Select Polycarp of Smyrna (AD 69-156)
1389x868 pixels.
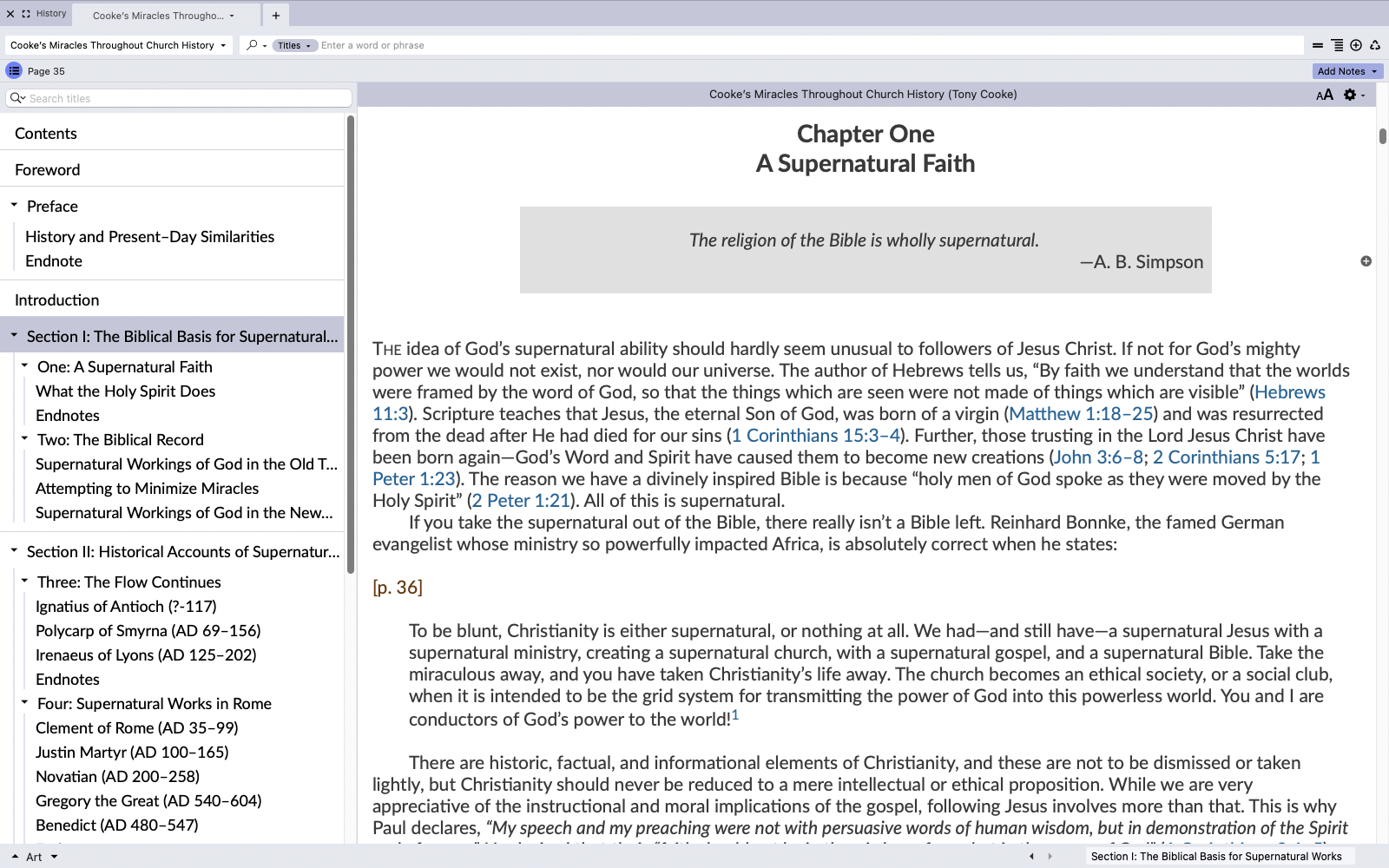coord(148,631)
